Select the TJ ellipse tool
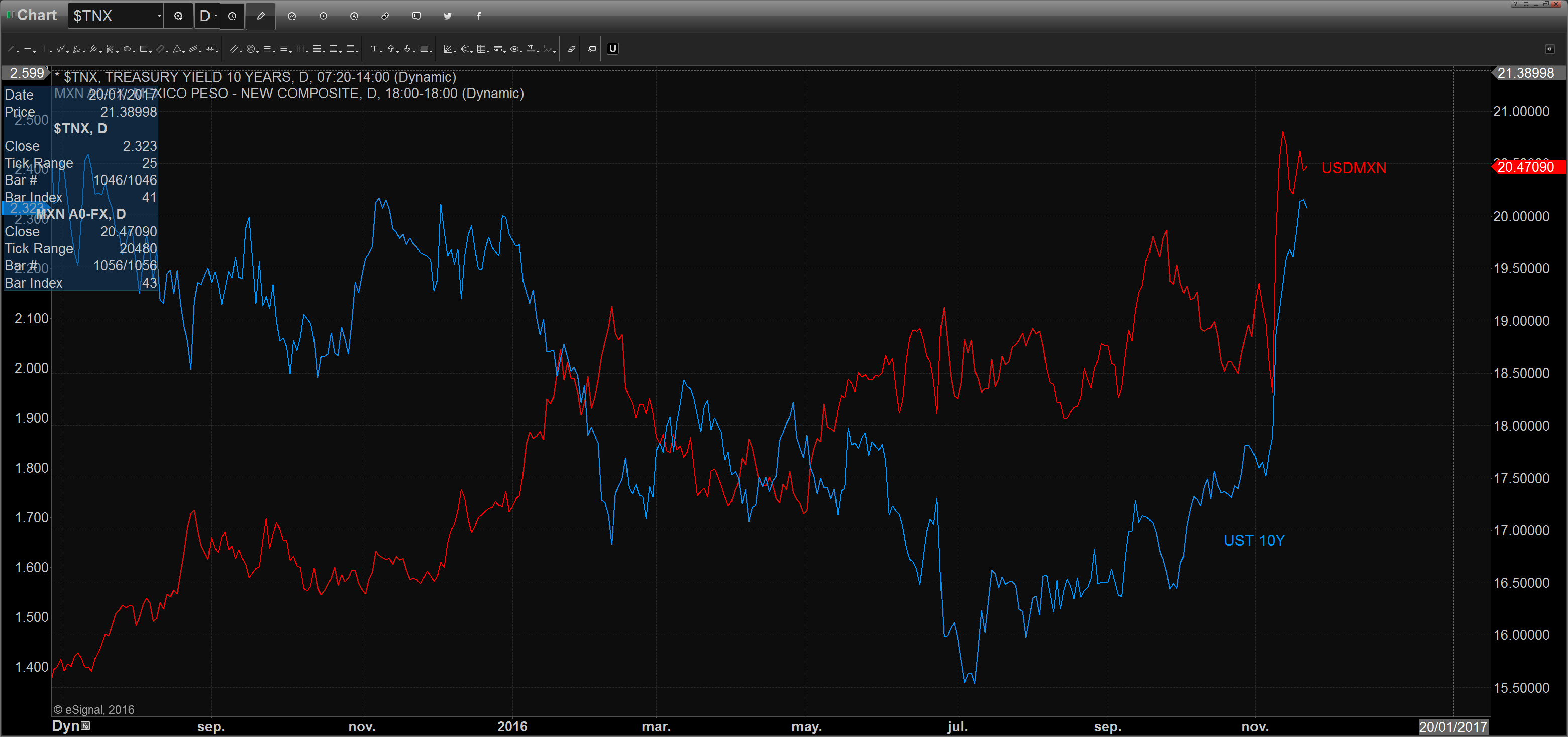Image resolution: width=1568 pixels, height=737 pixels. (515, 49)
